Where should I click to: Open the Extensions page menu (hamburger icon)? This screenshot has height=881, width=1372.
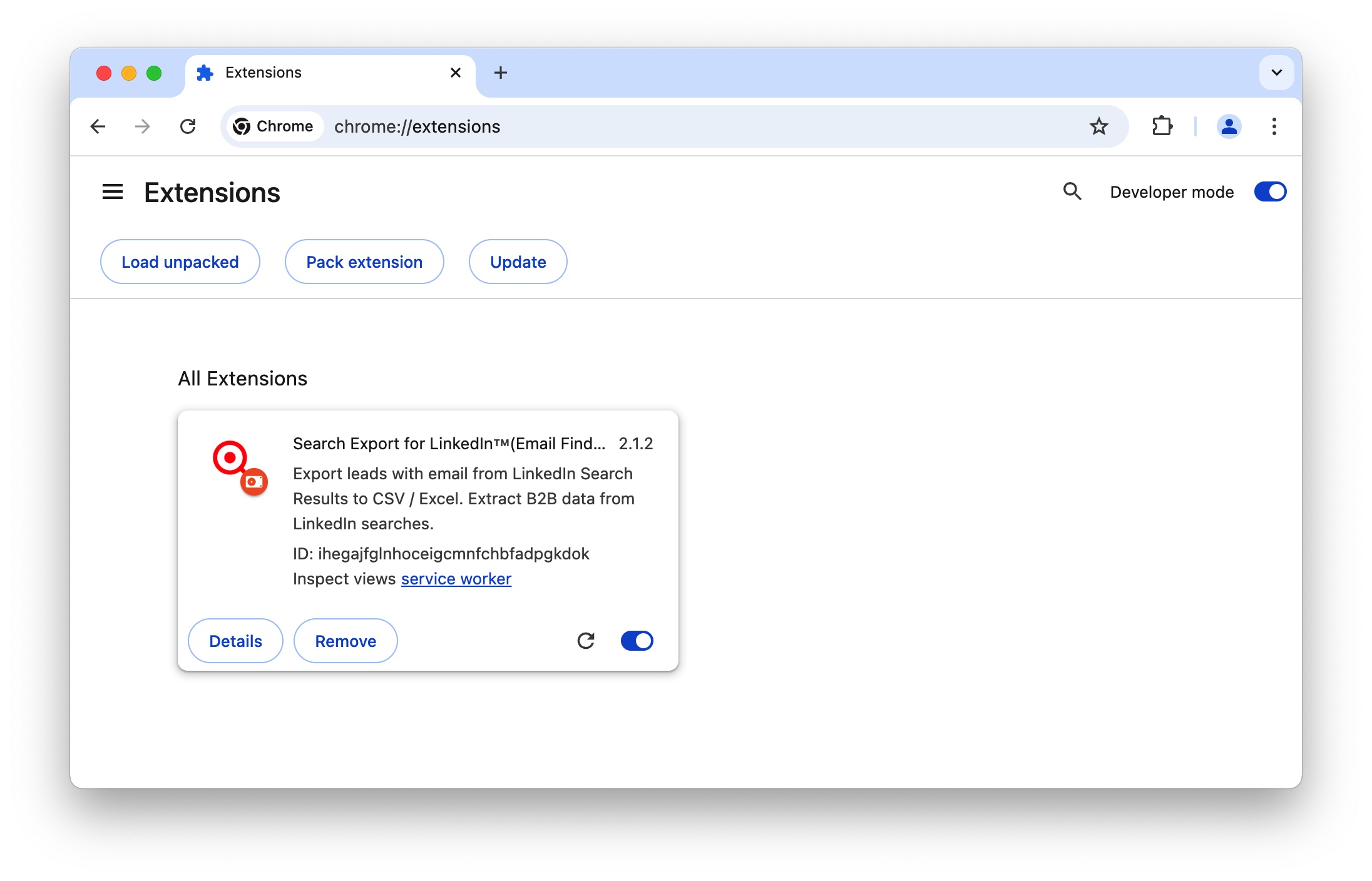tap(113, 191)
